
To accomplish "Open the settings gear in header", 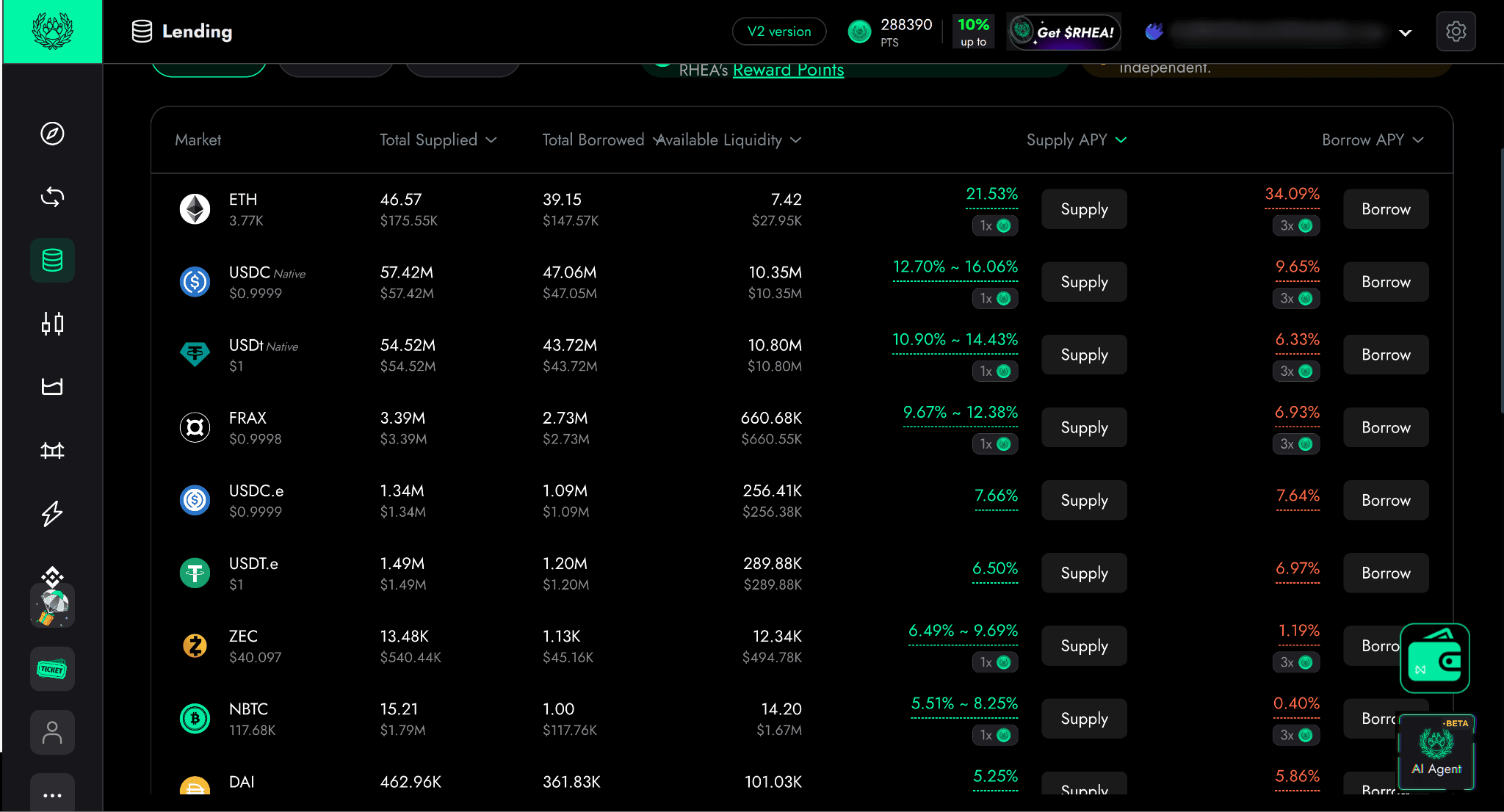I will 1456,32.
